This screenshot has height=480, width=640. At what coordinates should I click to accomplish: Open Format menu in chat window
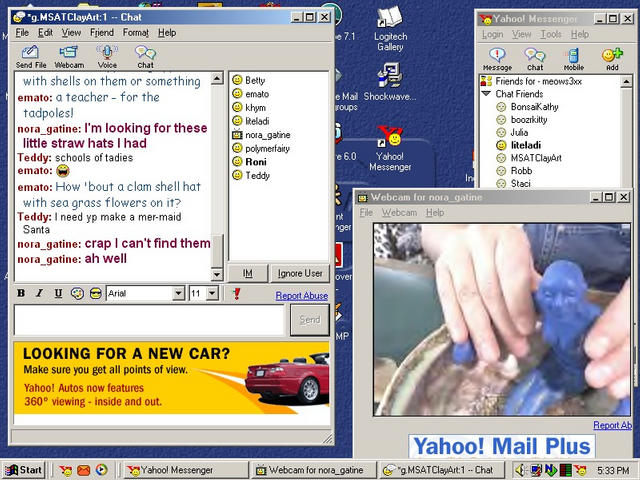[x=136, y=33]
